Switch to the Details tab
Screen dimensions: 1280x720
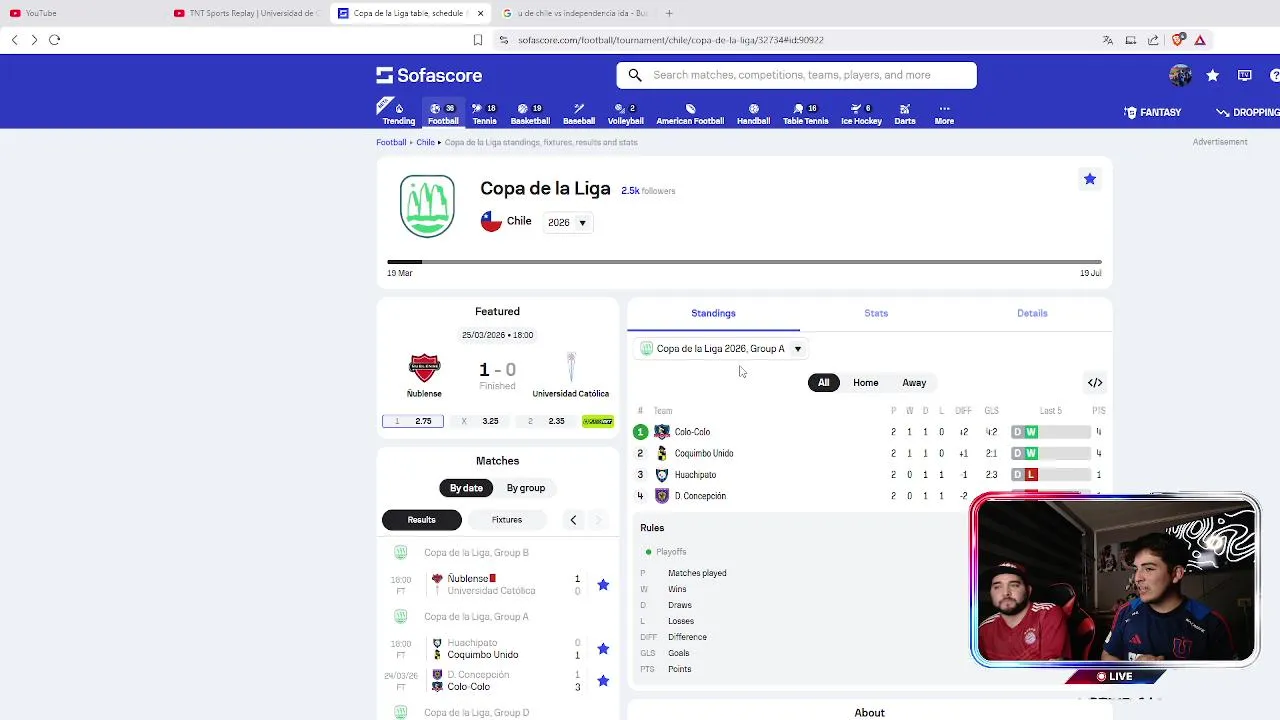click(1032, 313)
